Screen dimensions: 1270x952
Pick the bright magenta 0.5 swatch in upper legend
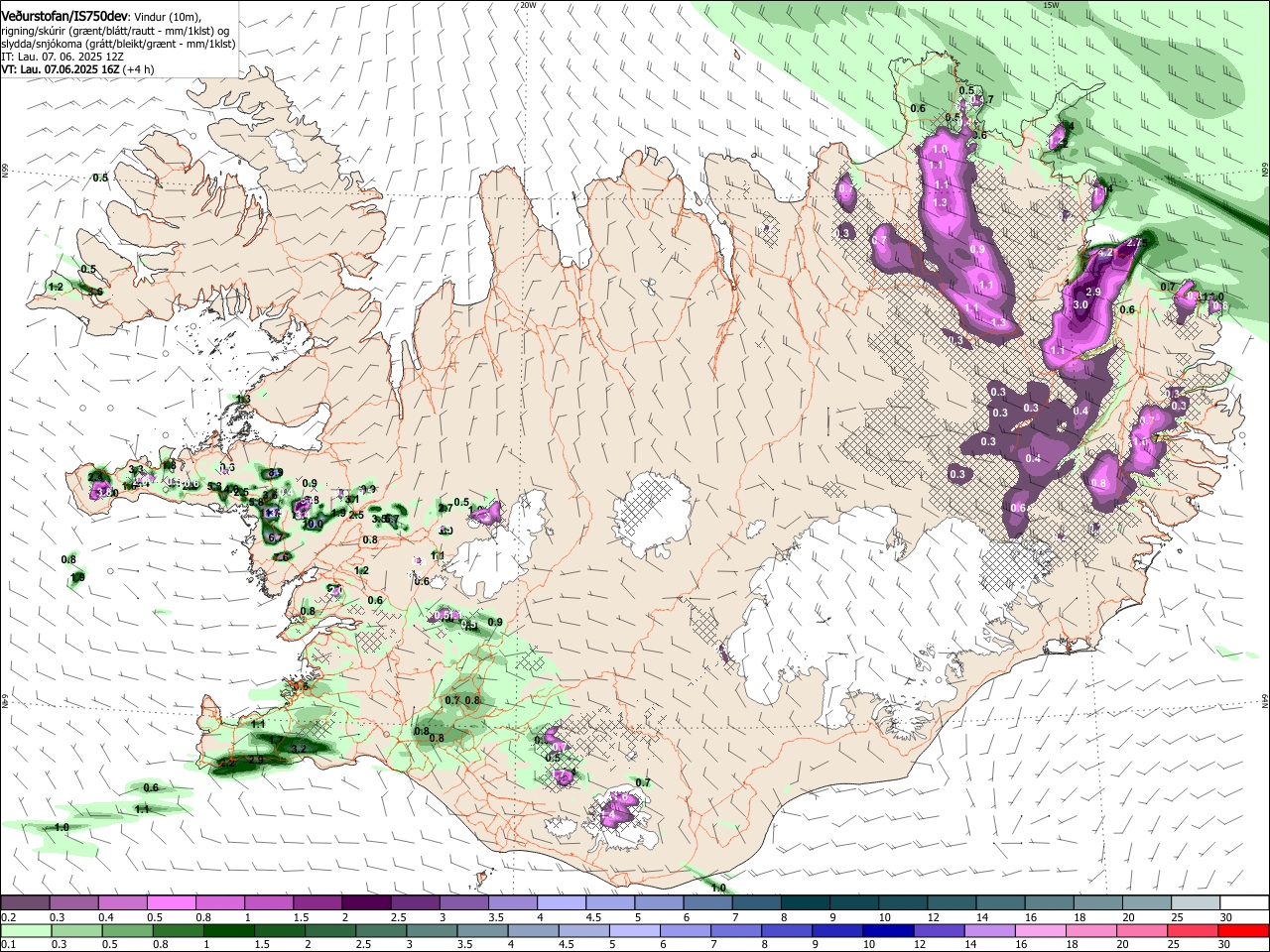coord(172,903)
